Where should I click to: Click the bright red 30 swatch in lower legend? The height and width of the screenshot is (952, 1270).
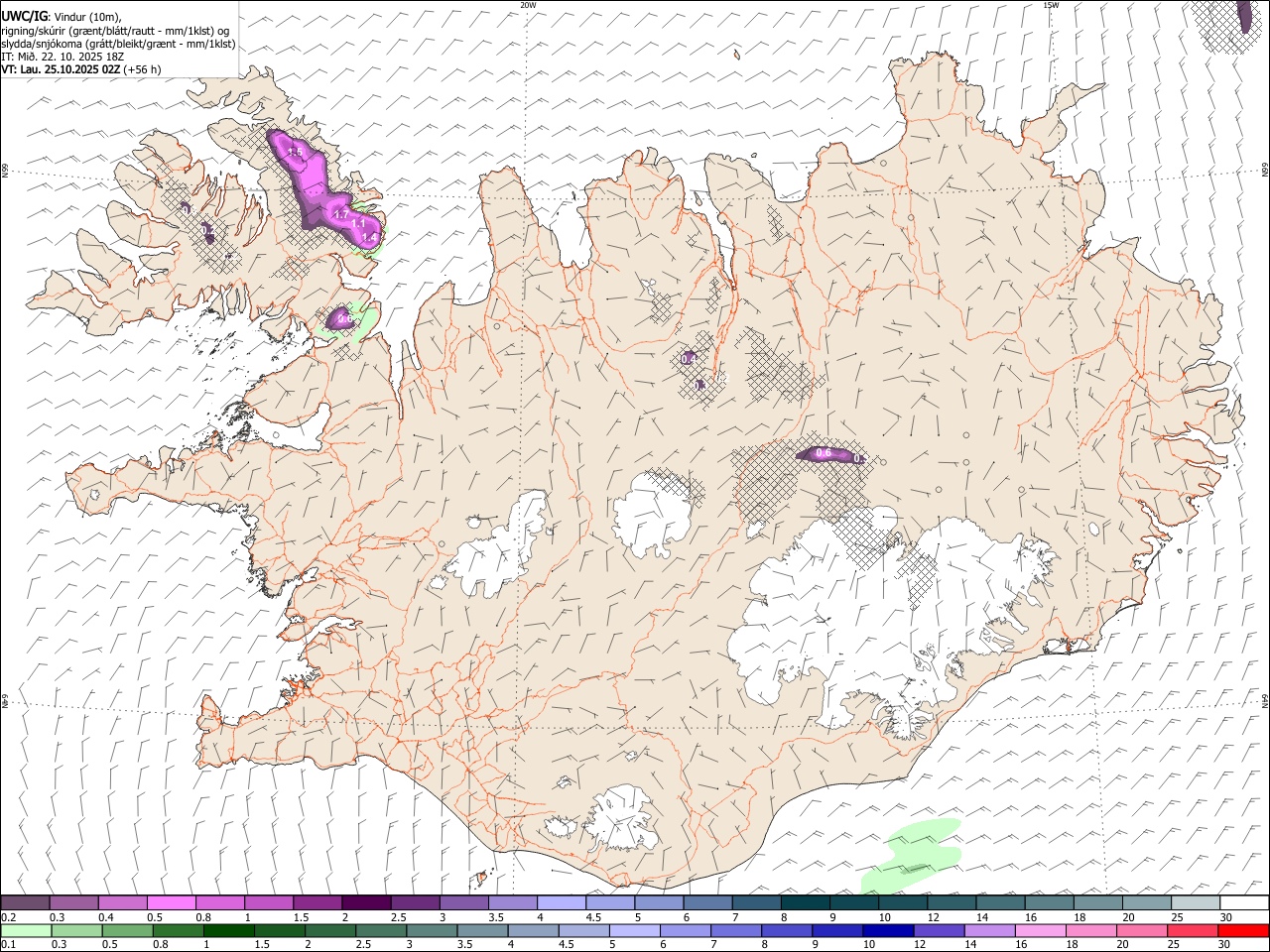1244,931
